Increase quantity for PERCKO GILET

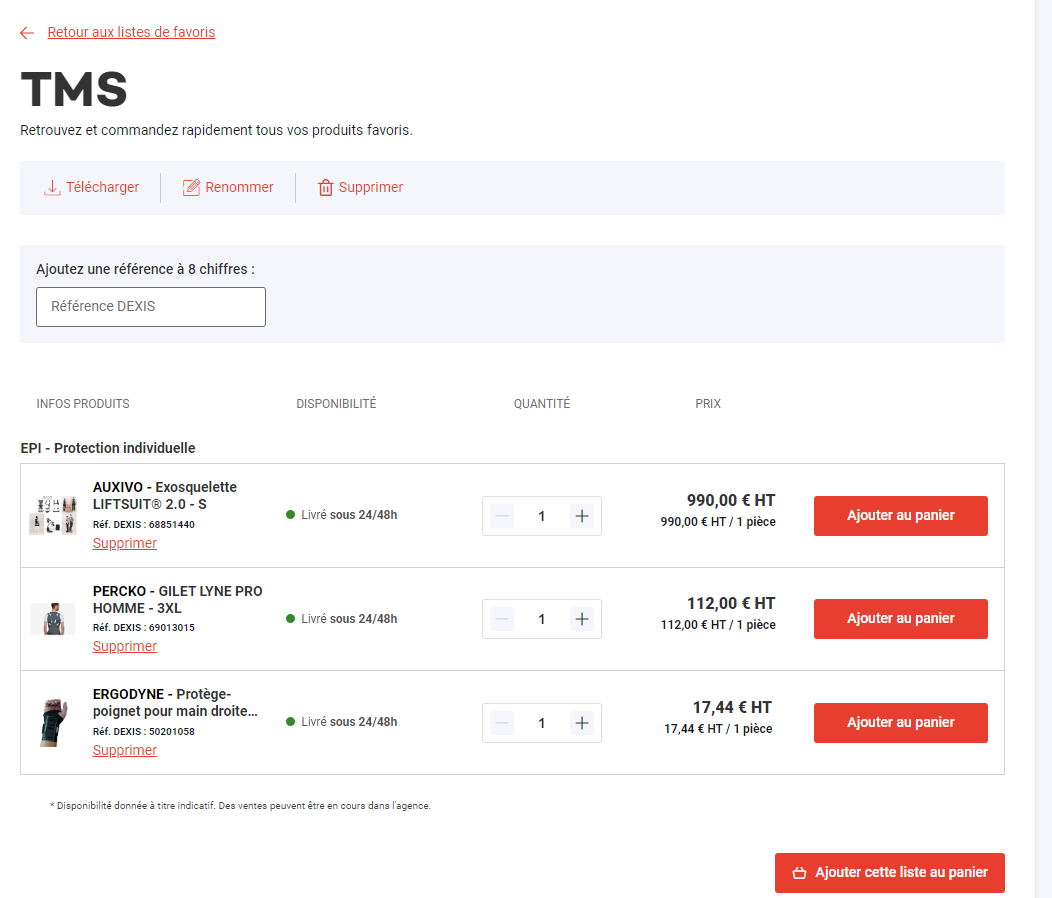pyautogui.click(x=582, y=619)
